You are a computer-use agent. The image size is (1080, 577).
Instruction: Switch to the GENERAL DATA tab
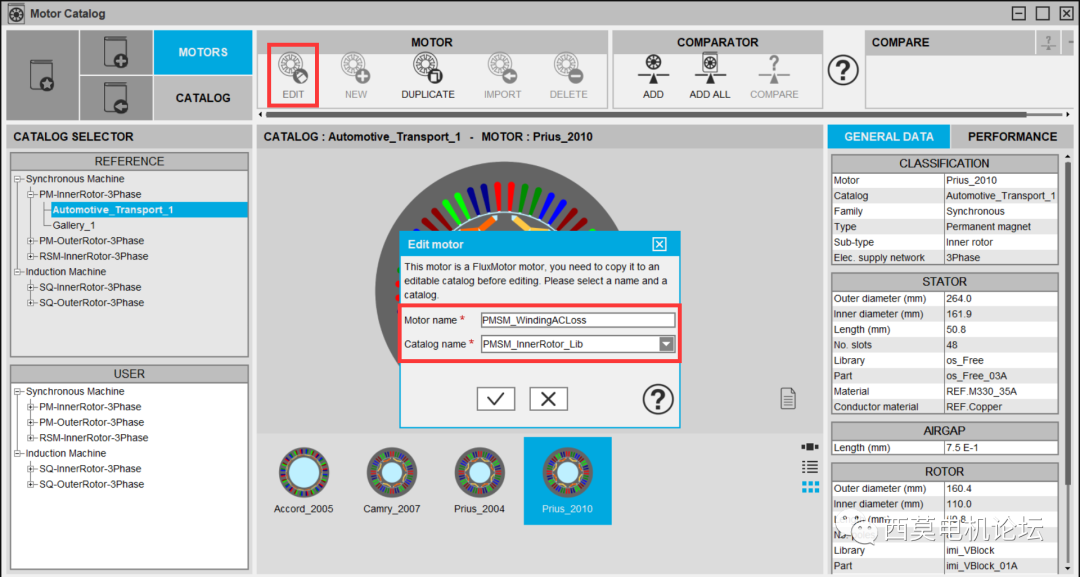click(x=889, y=136)
